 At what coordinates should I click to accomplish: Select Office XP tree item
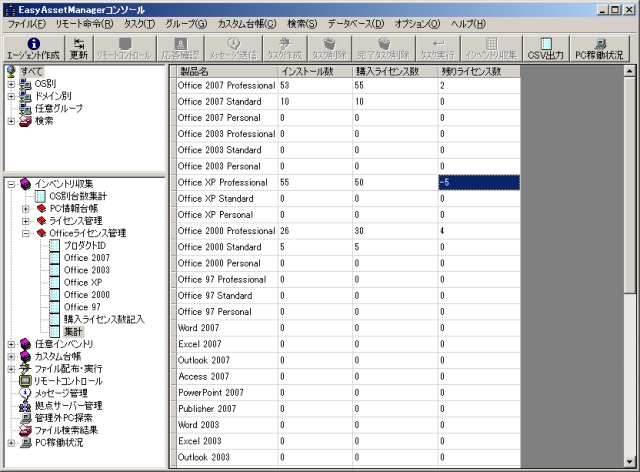point(83,282)
